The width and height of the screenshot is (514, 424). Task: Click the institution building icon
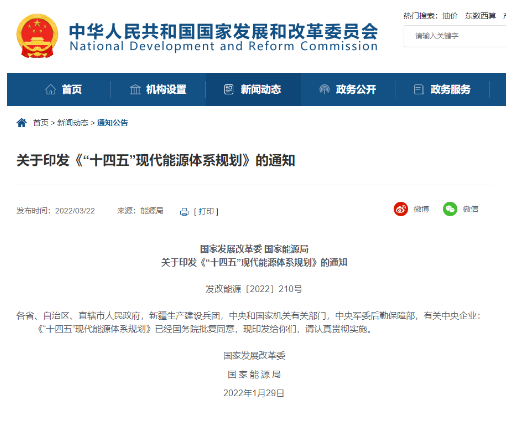click(x=135, y=89)
